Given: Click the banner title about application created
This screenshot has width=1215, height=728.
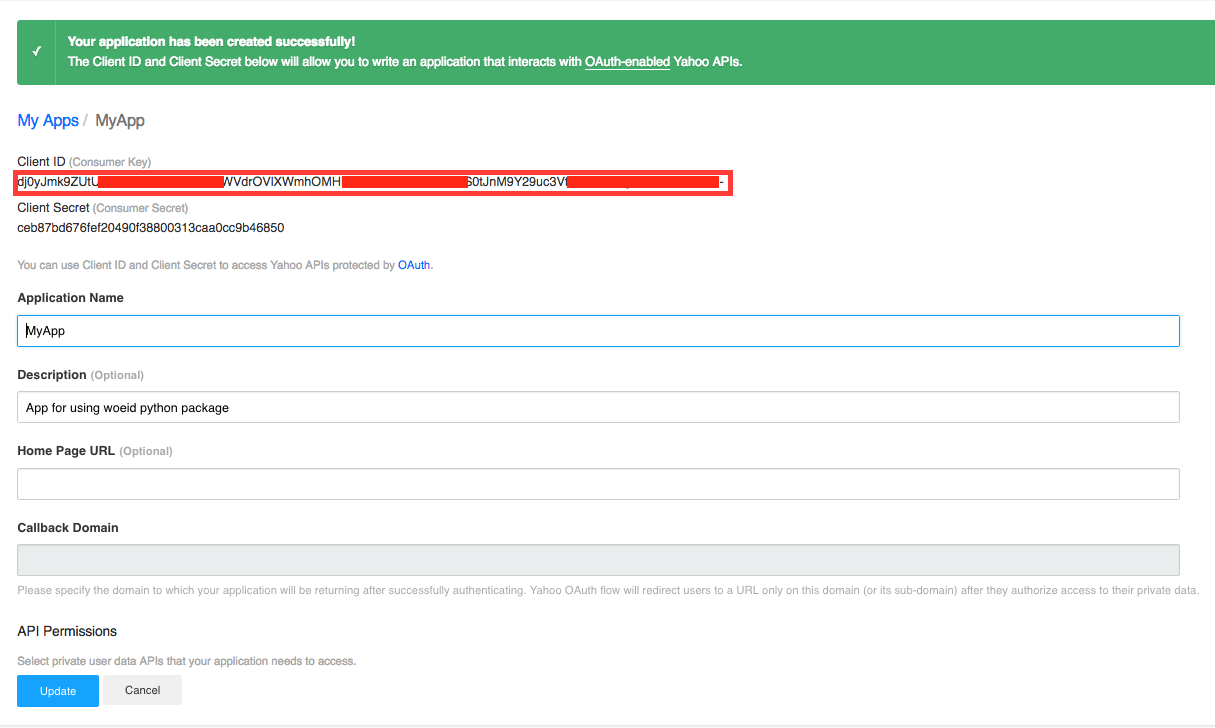Looking at the screenshot, I should pyautogui.click(x=211, y=42).
